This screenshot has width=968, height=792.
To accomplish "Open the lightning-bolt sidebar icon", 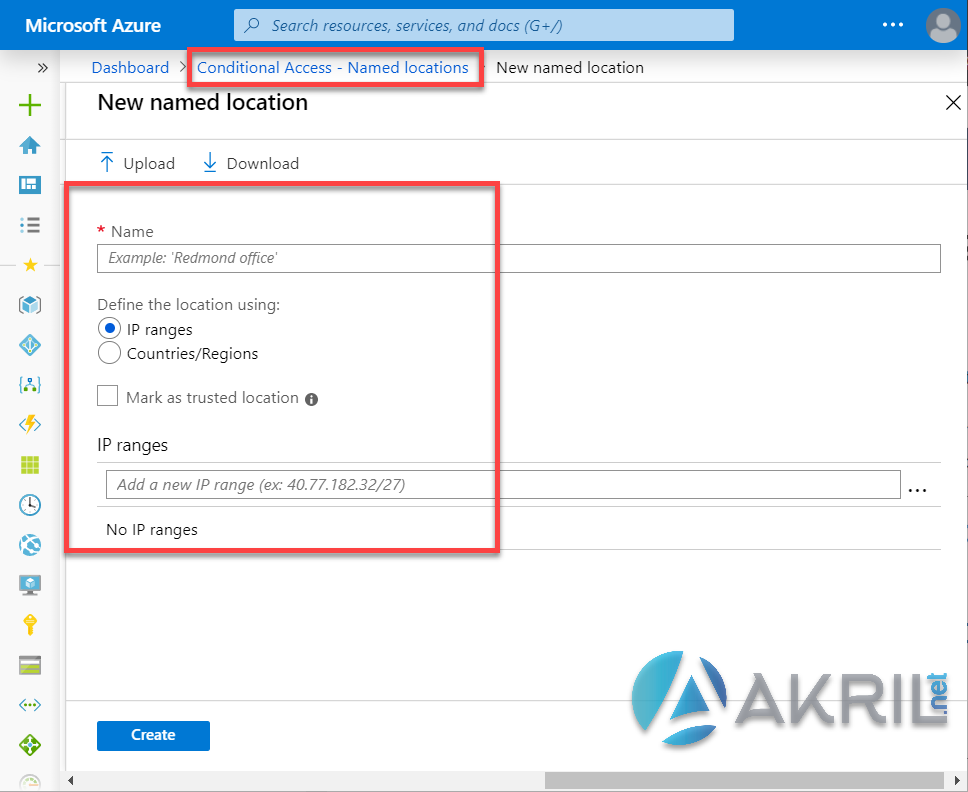I will point(30,425).
